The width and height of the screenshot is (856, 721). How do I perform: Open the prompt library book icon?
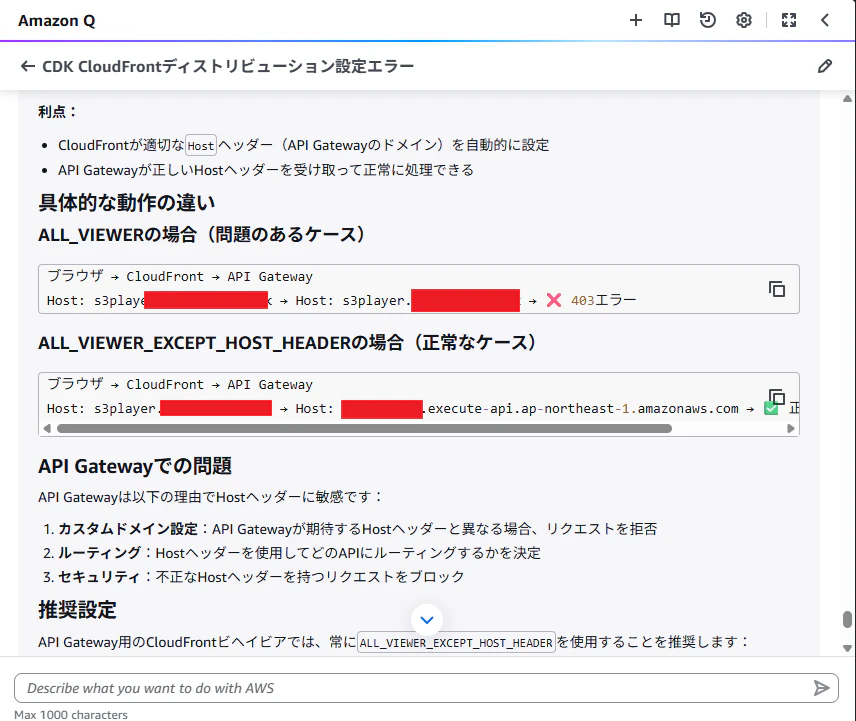(x=671, y=21)
